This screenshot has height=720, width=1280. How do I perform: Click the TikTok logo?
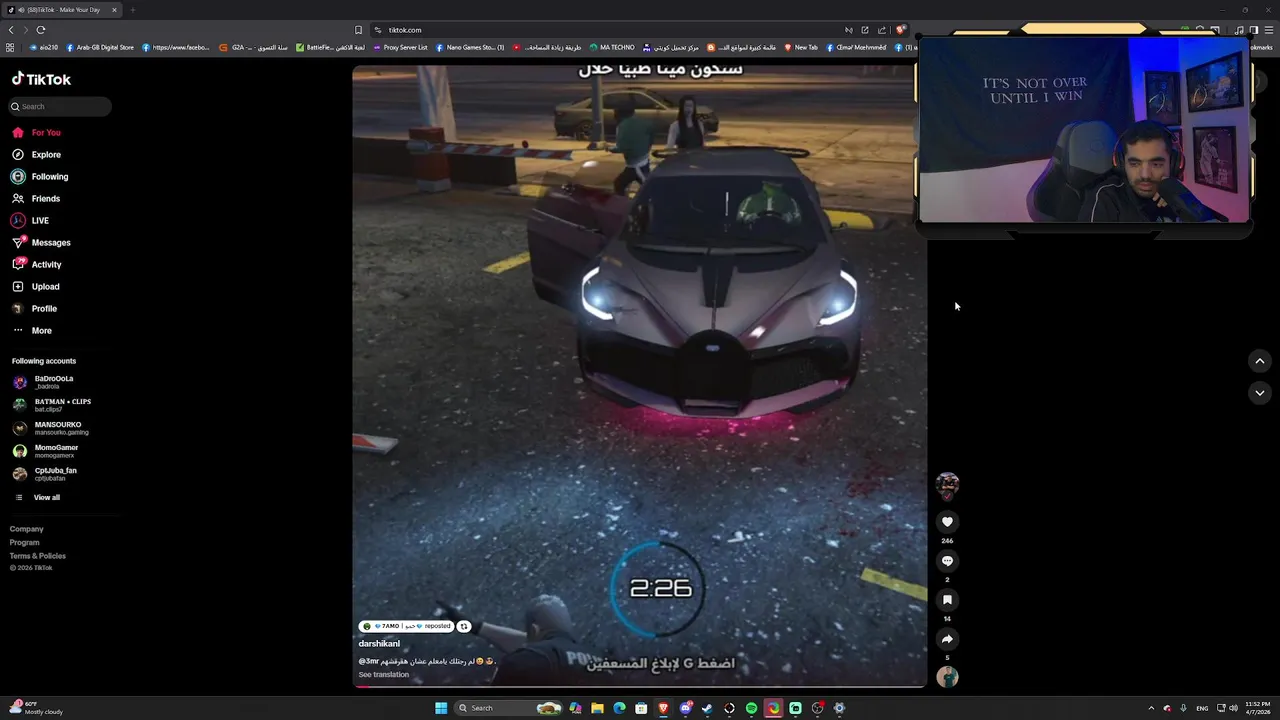pyautogui.click(x=41, y=79)
